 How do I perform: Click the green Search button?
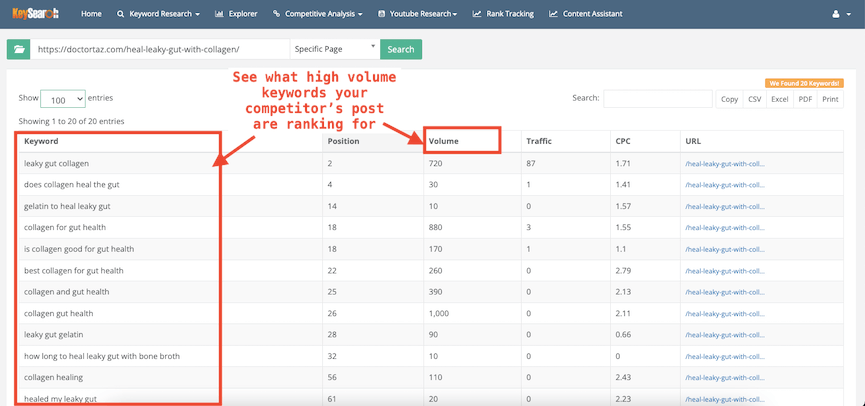tap(401, 49)
